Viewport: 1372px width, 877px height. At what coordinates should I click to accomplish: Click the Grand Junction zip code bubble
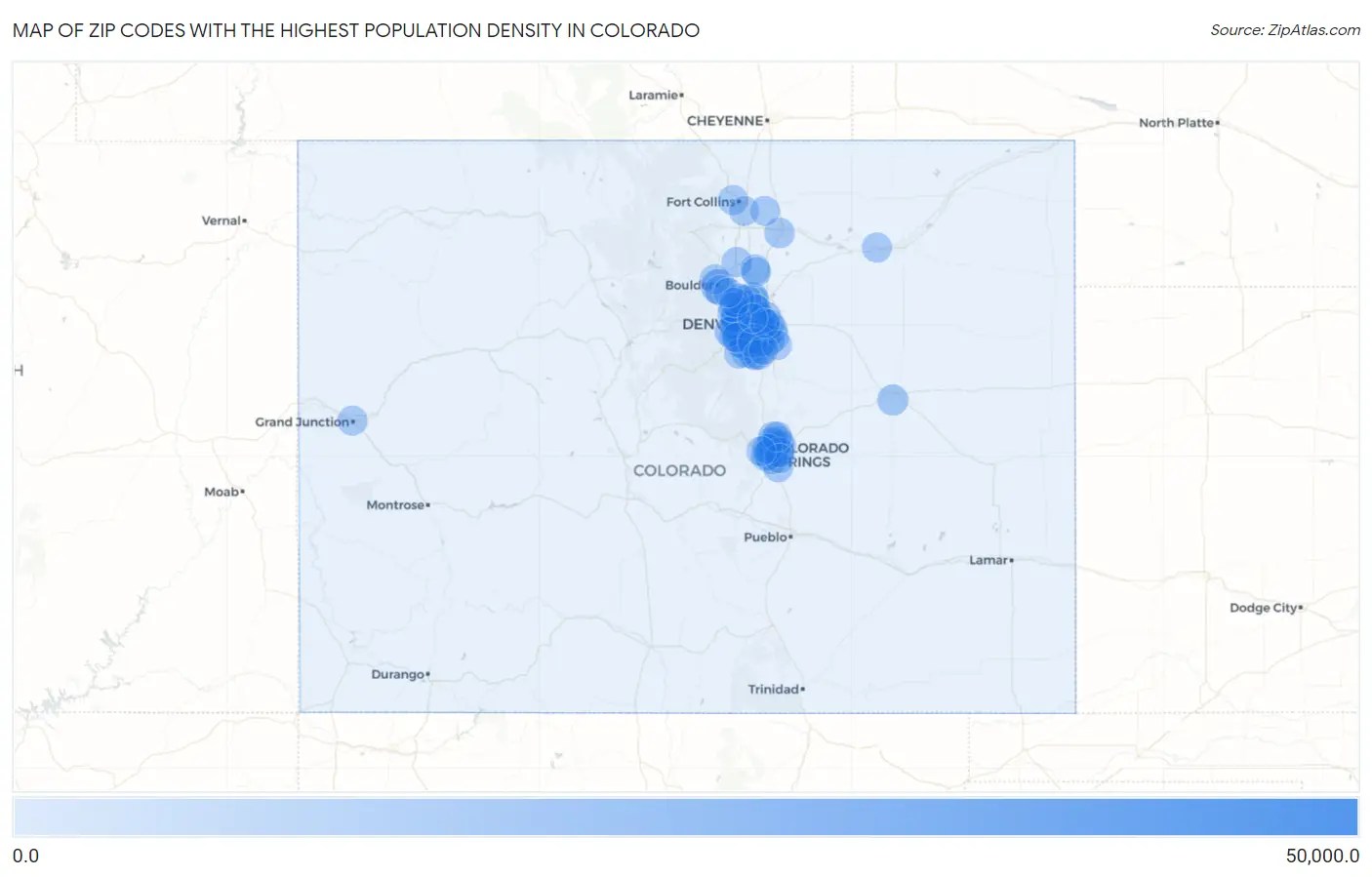click(352, 420)
